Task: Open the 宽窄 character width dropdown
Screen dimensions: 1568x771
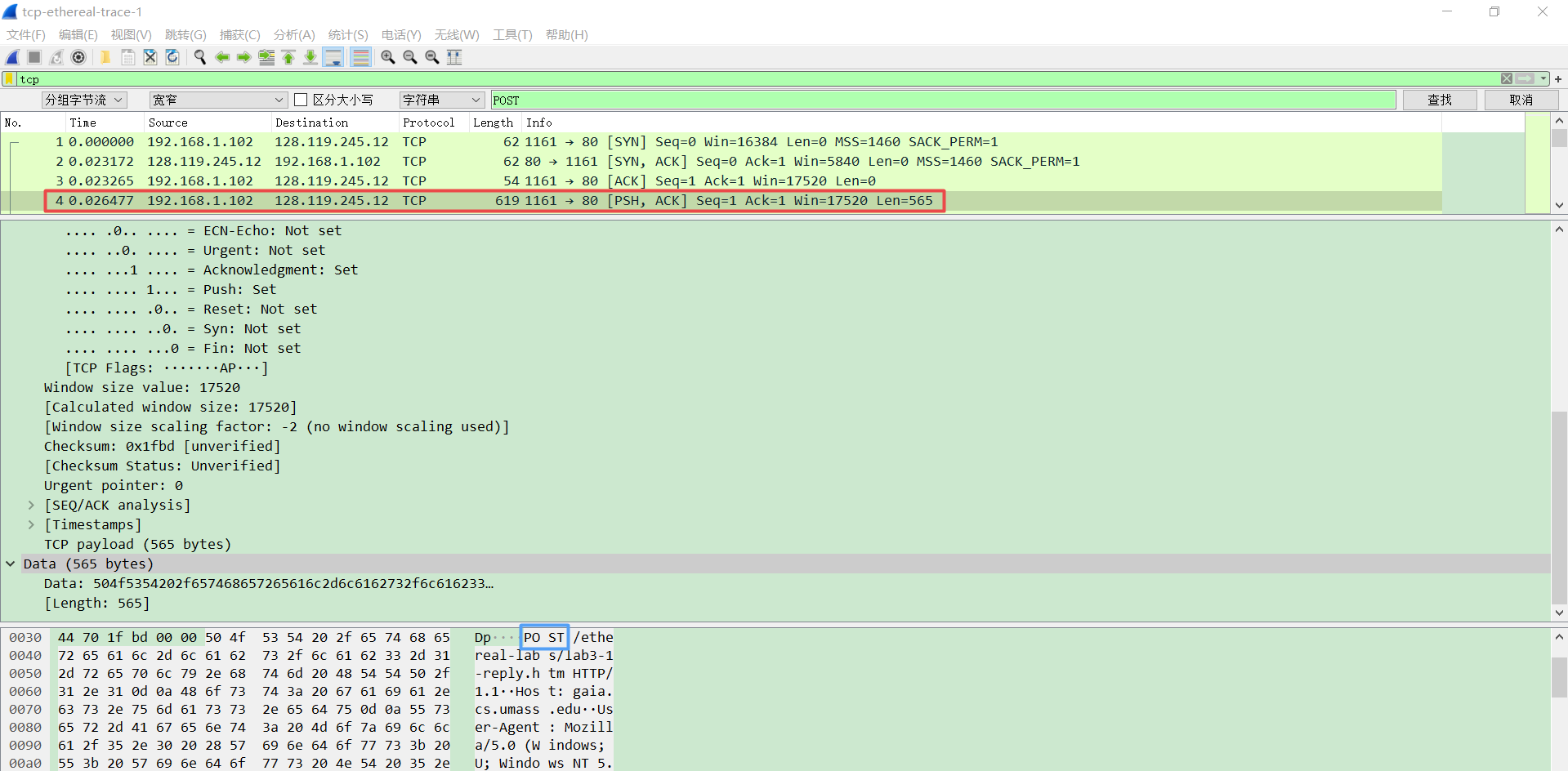Action: pyautogui.click(x=217, y=100)
